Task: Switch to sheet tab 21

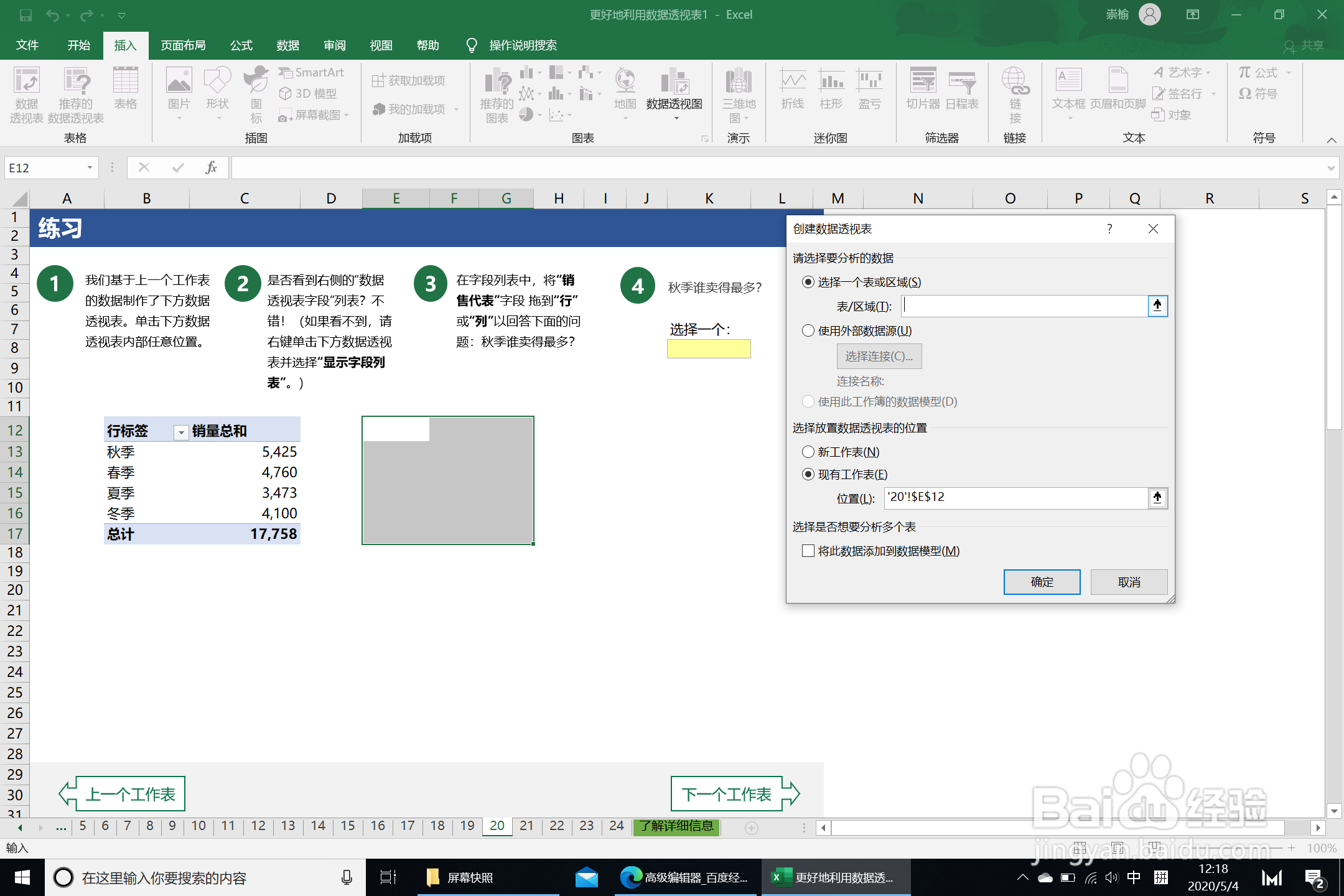Action: (x=526, y=826)
